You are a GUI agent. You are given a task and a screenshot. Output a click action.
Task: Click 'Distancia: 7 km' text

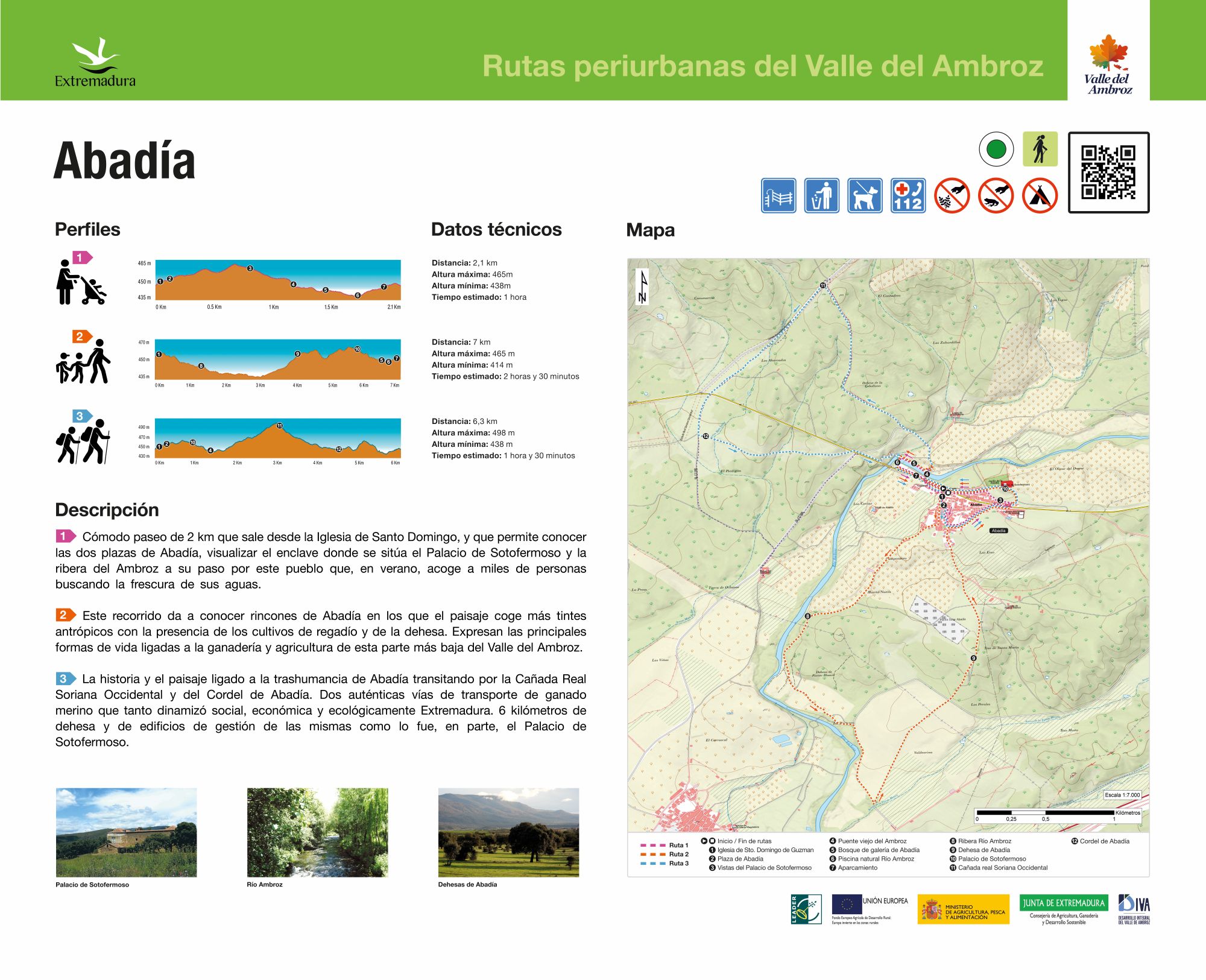point(461,342)
